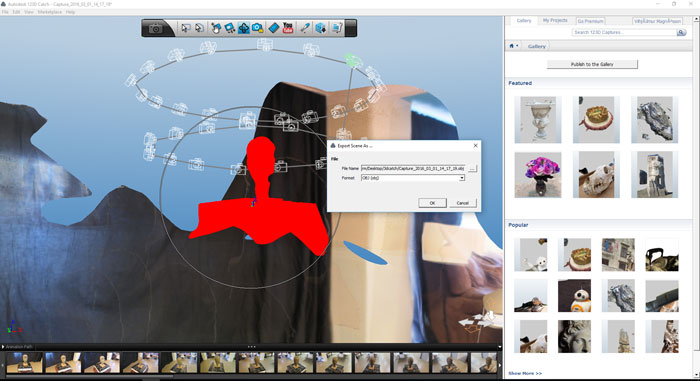
Task: Select the highlighted orbit tool
Action: (244, 28)
